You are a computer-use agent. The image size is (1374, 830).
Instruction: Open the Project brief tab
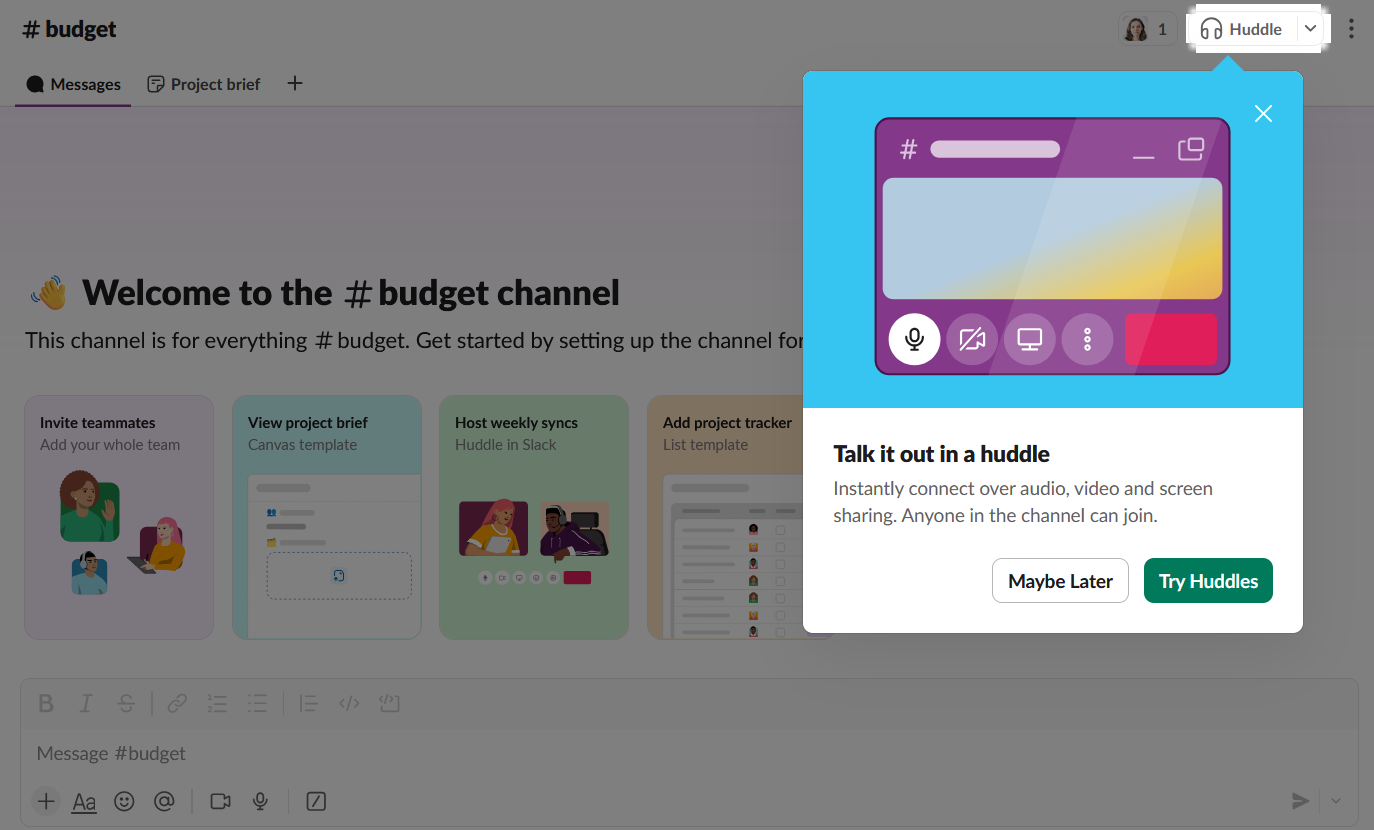[x=204, y=84]
